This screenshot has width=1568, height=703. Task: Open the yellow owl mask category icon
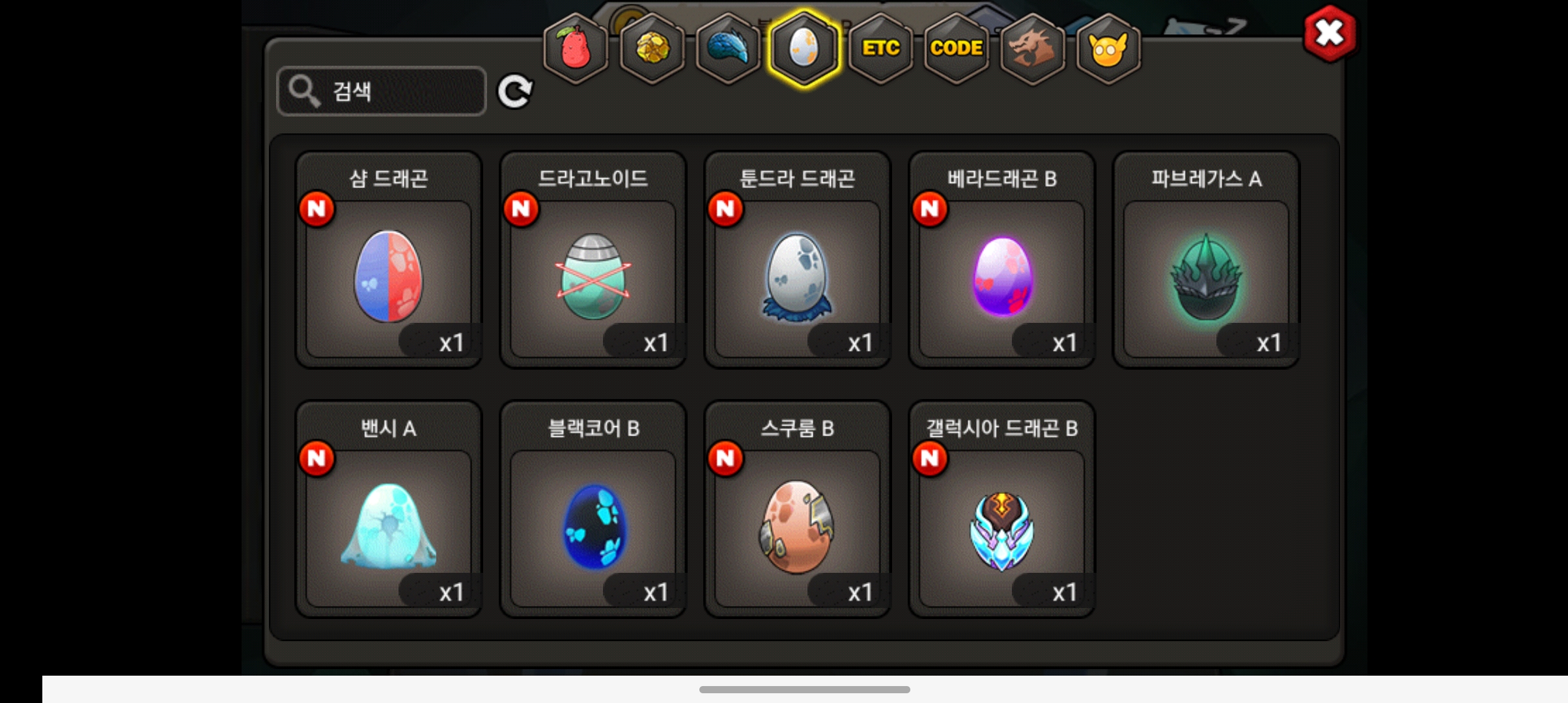pyautogui.click(x=1108, y=49)
